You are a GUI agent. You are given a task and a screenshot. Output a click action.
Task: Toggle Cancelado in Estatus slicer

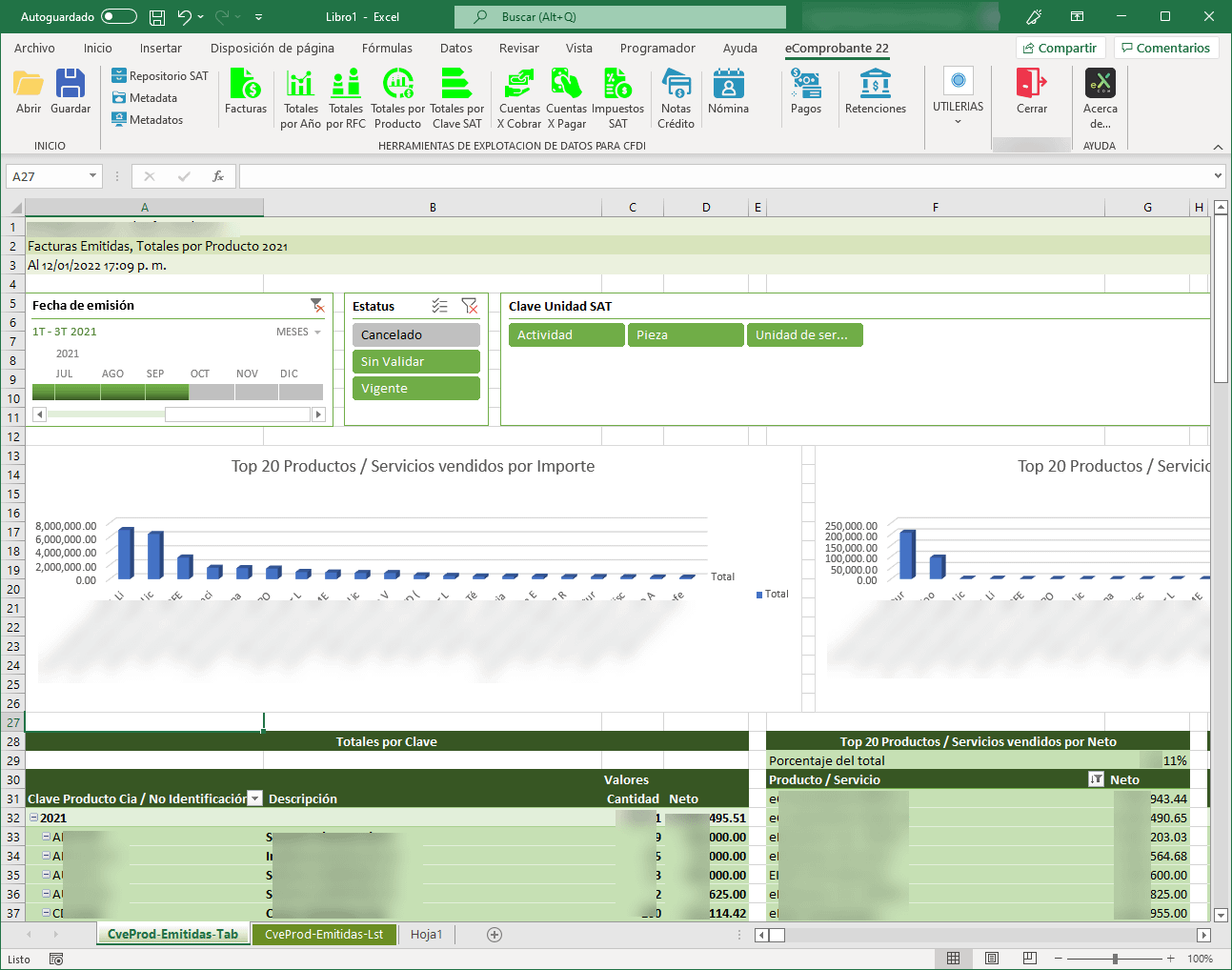[416, 335]
